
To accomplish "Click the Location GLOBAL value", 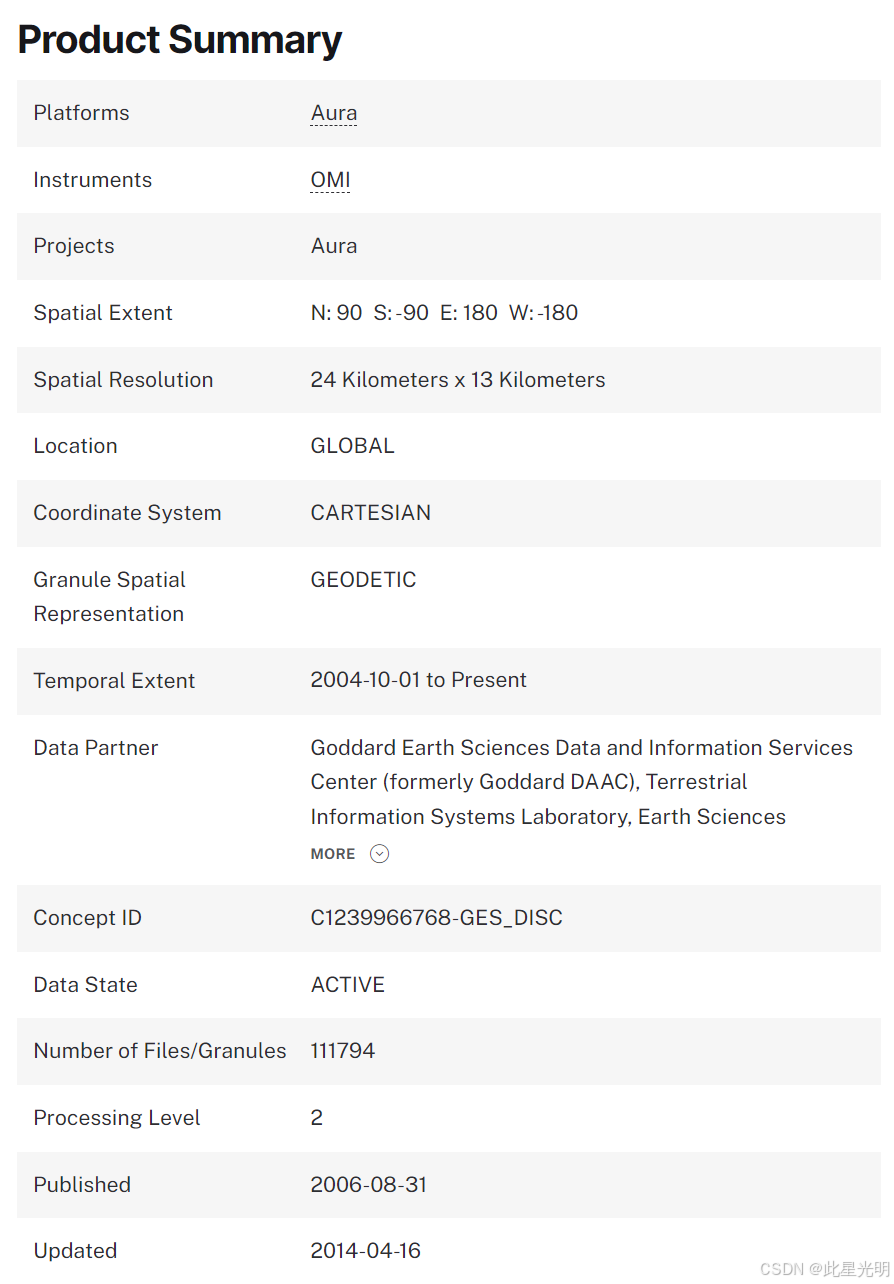I will point(353,446).
